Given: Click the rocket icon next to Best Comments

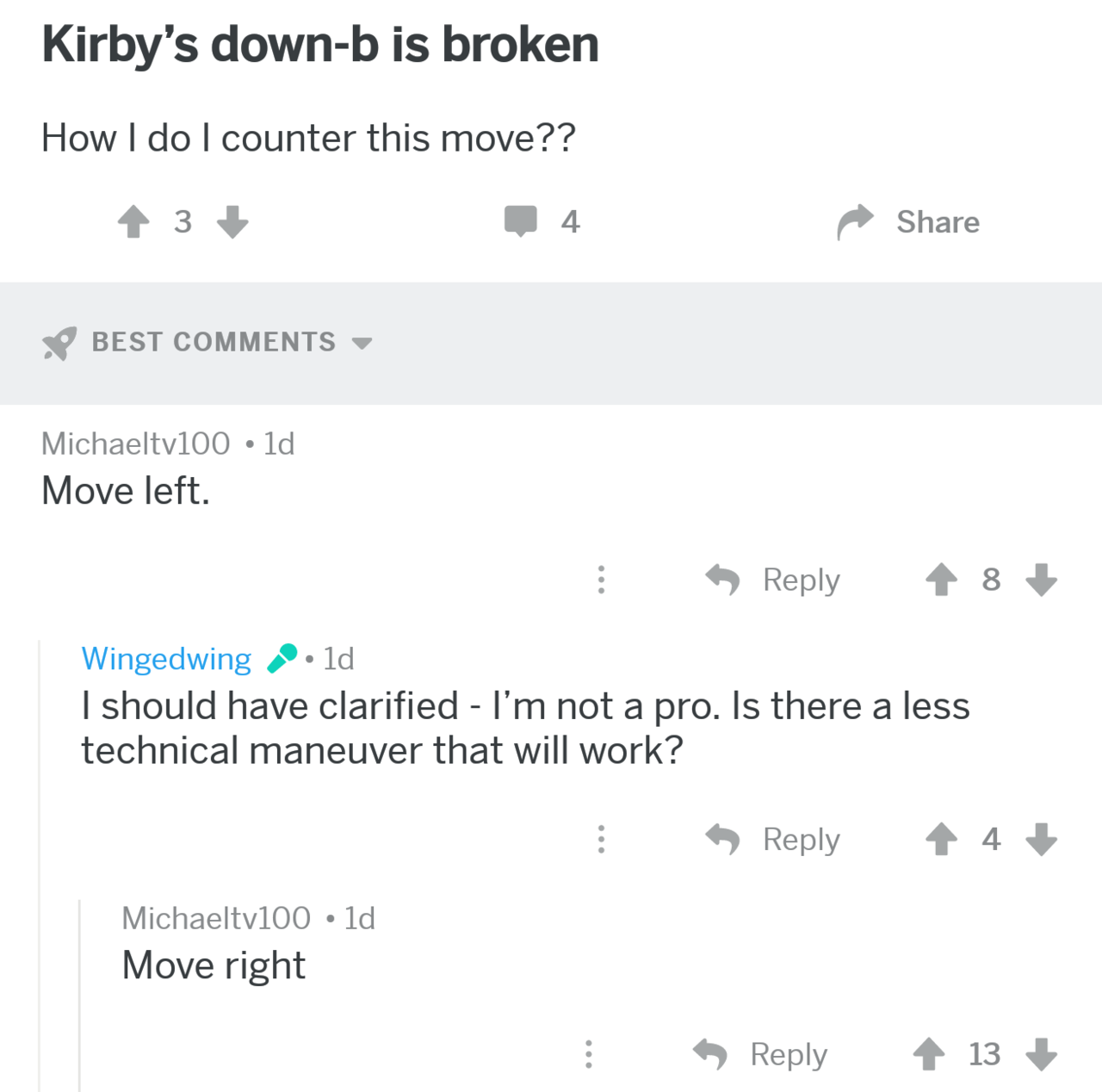Looking at the screenshot, I should point(58,343).
